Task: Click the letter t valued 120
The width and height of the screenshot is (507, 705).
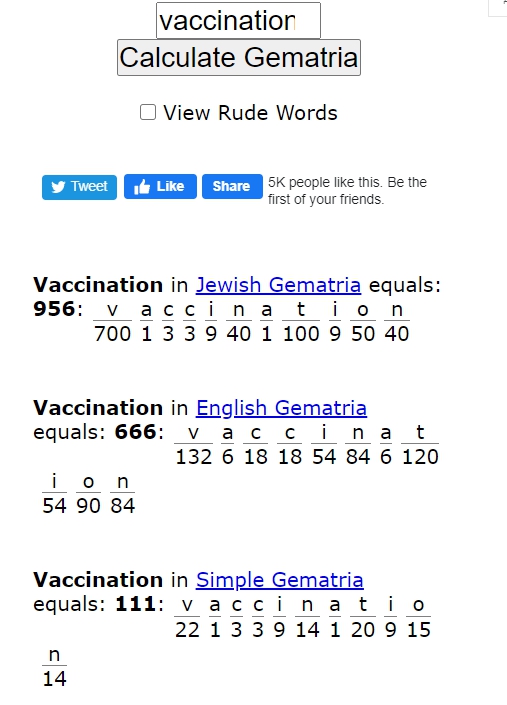Action: click(x=420, y=432)
